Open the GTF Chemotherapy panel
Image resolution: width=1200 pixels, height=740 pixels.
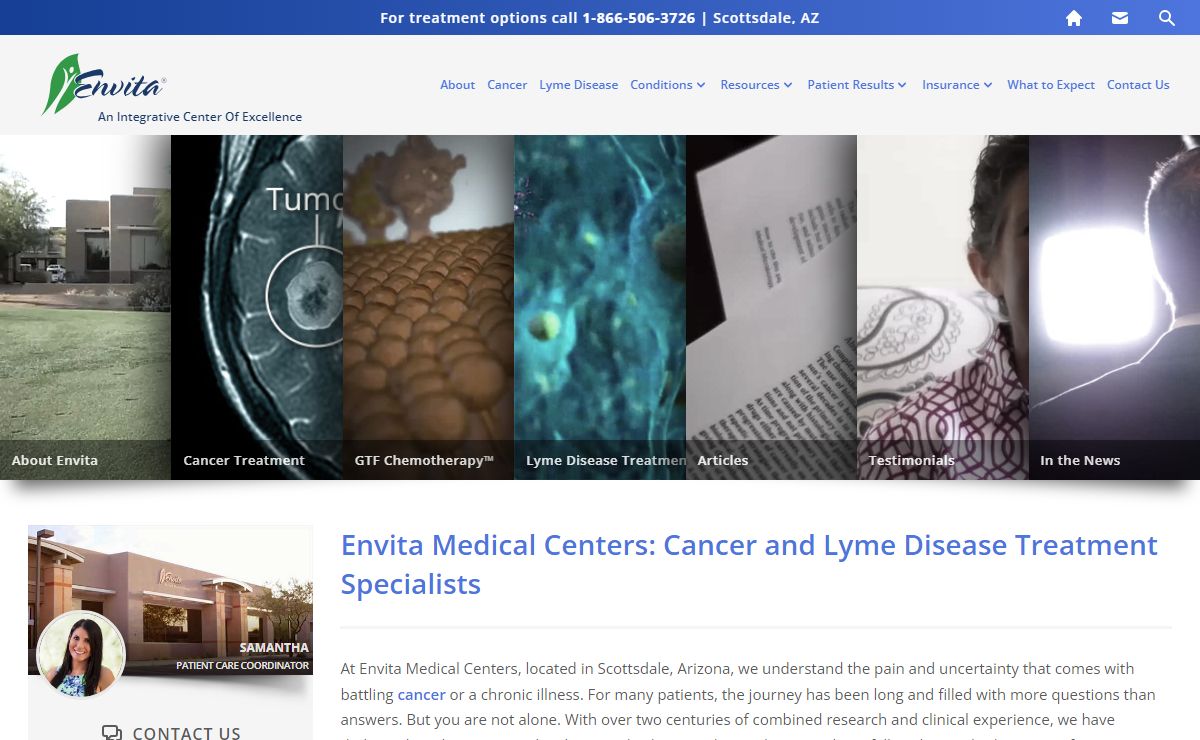coord(429,307)
